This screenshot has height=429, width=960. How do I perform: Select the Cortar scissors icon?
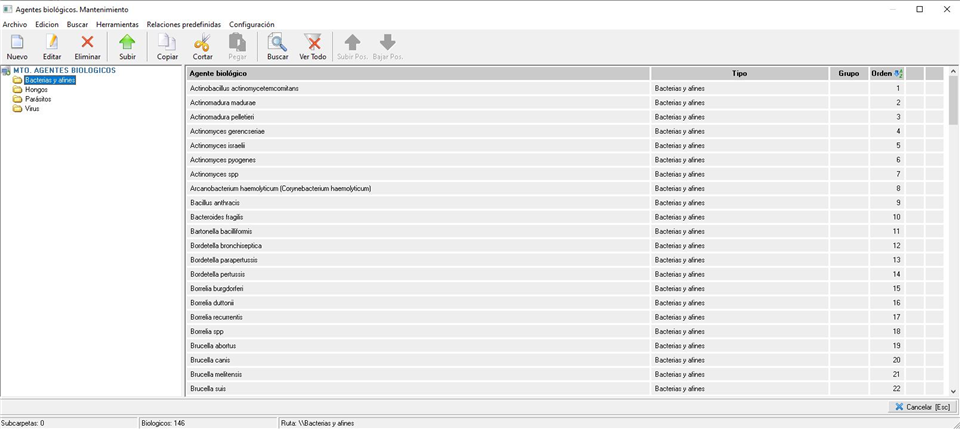tap(202, 42)
